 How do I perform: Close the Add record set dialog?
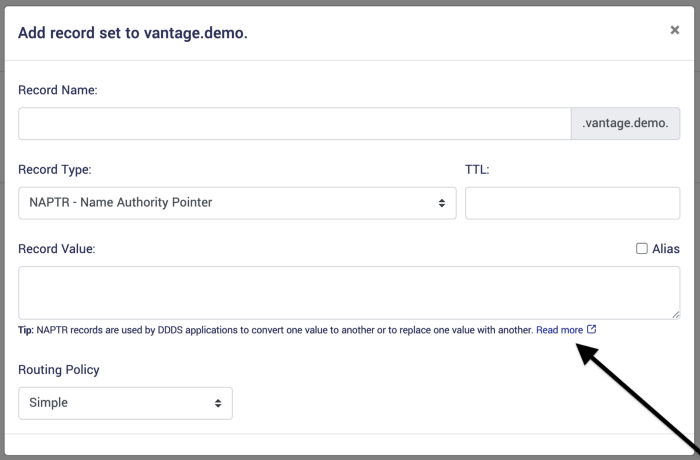pos(675,30)
